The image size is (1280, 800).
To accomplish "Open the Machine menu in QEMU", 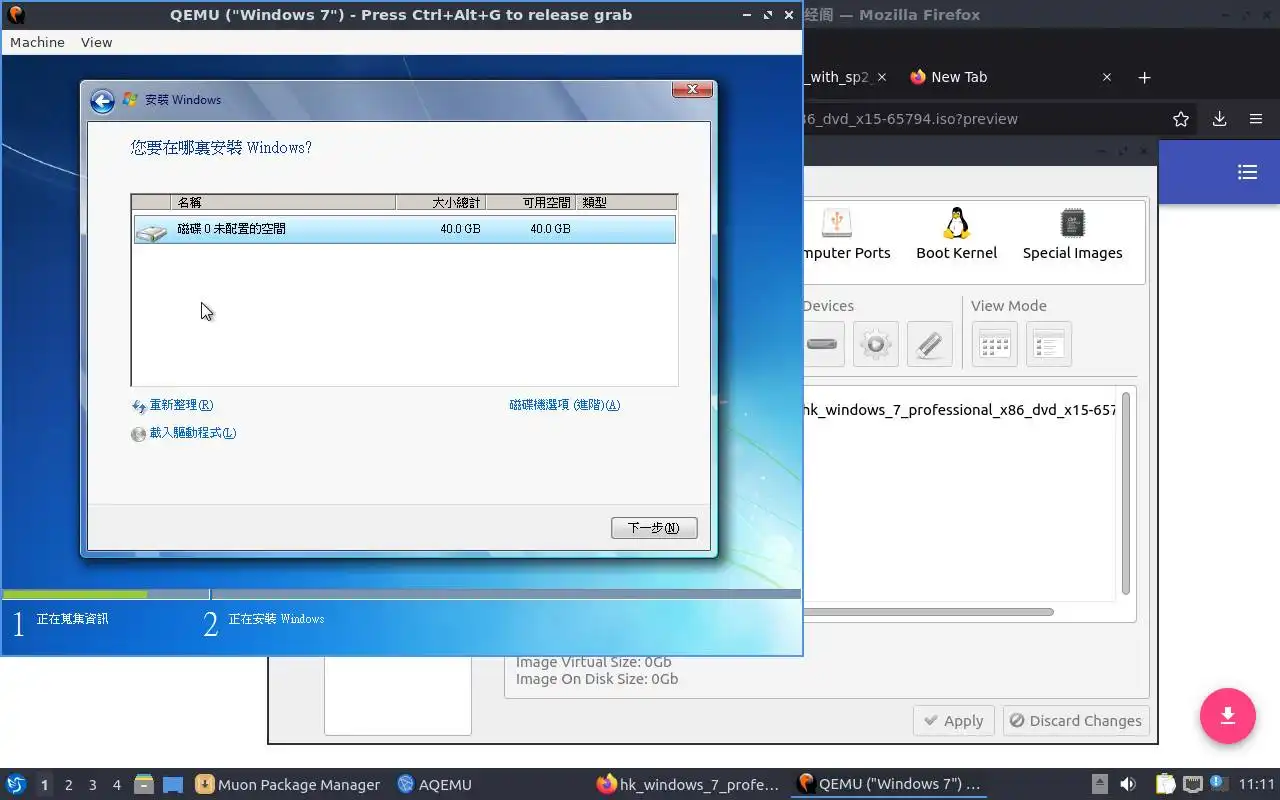I will click(x=37, y=42).
